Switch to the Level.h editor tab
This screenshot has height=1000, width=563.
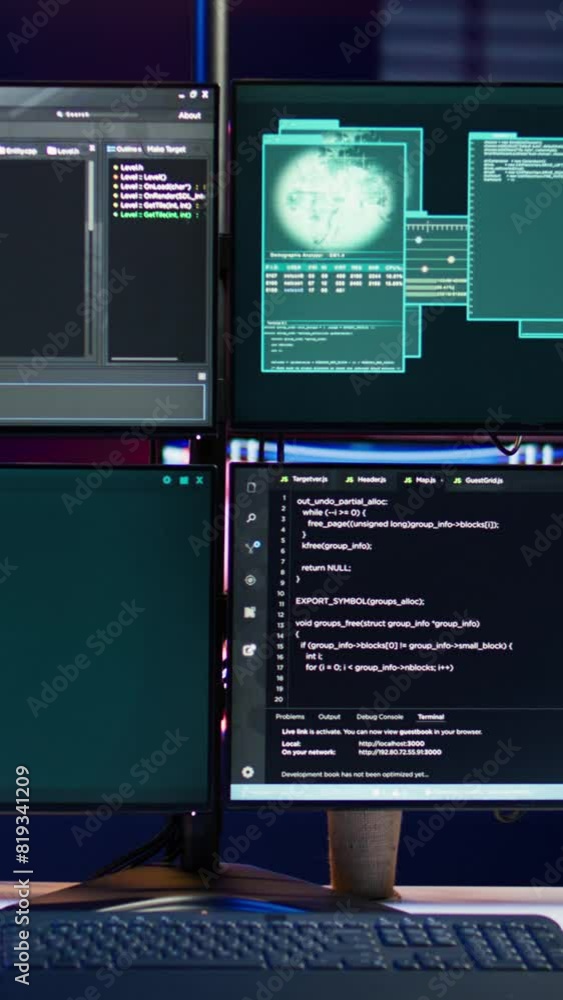coord(64,151)
